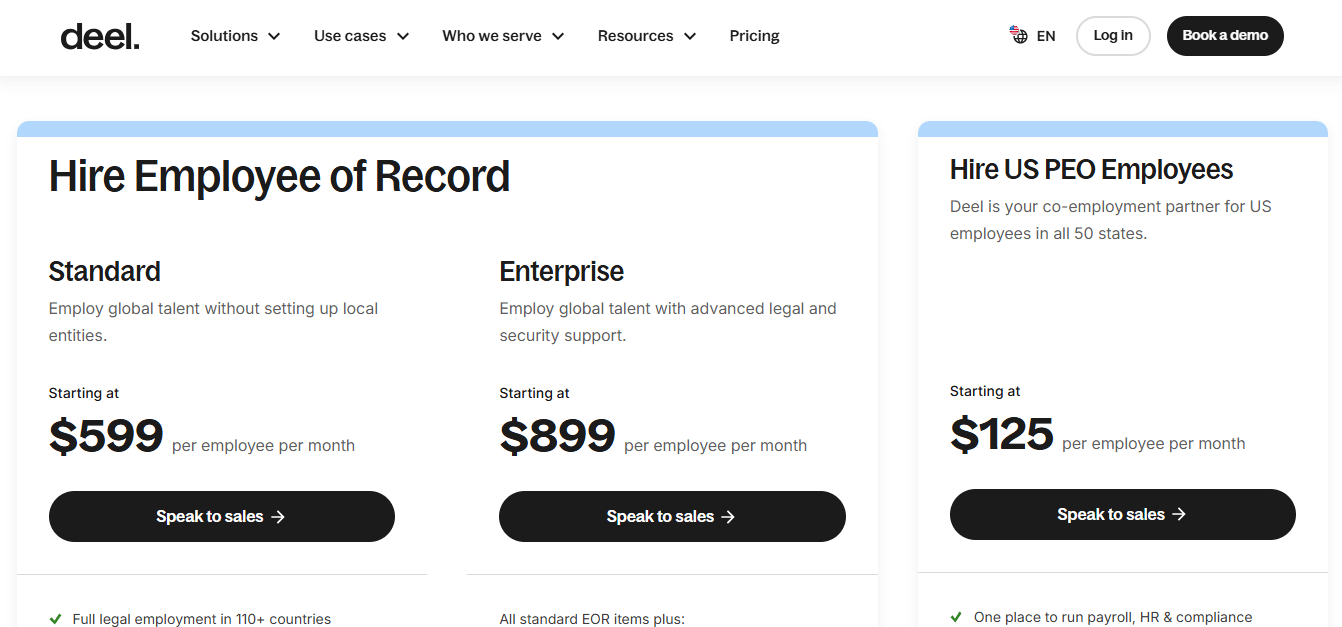Screen dimensions: 1342x627
Task: Click the green checkmark beside One place to run payroll
Action: 956,617
